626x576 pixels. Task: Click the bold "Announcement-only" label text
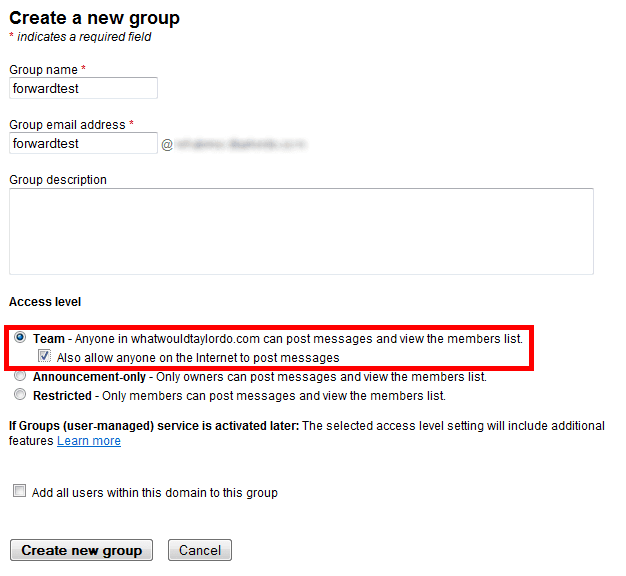tap(90, 377)
